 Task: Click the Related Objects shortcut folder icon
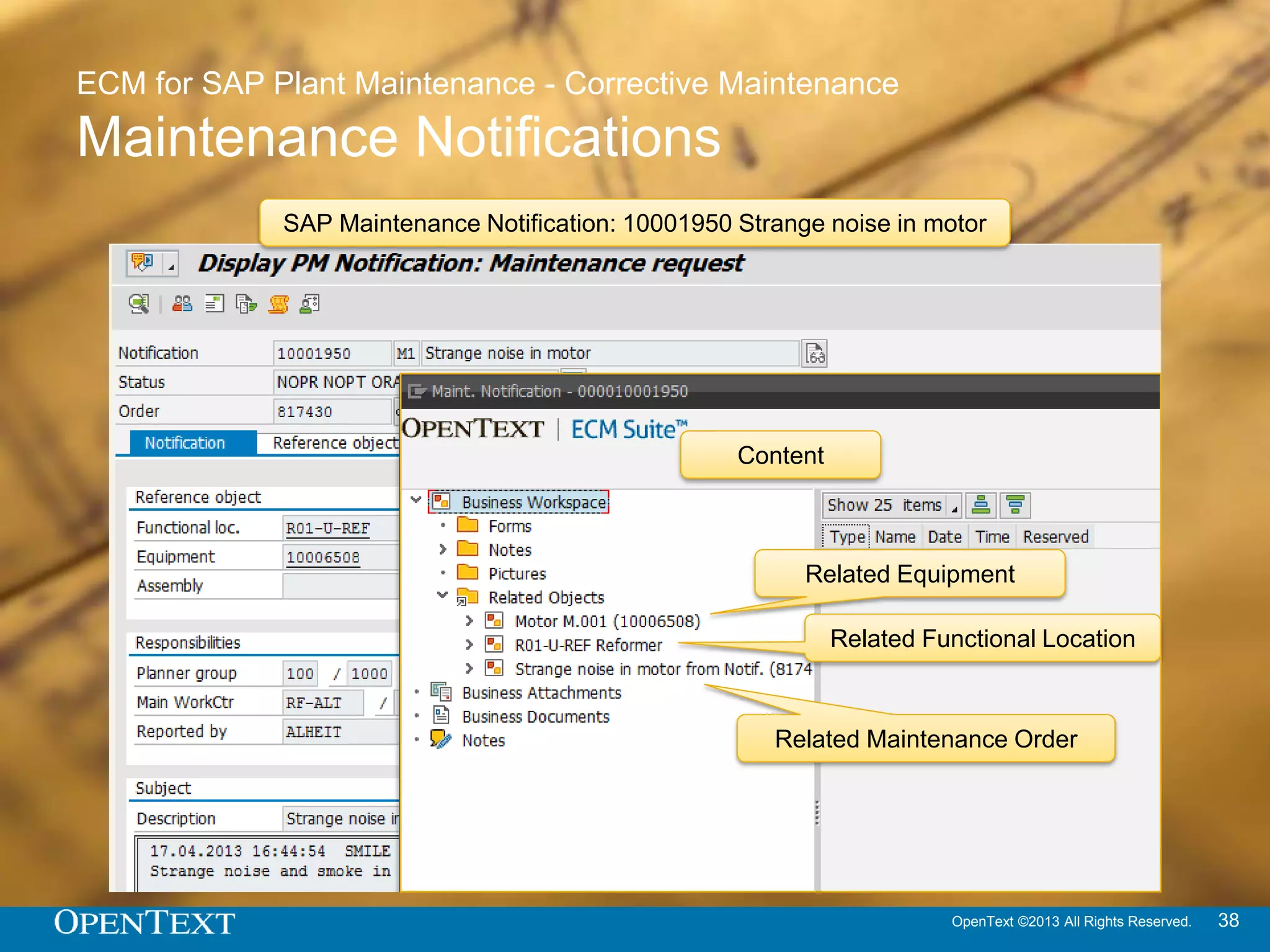point(468,597)
